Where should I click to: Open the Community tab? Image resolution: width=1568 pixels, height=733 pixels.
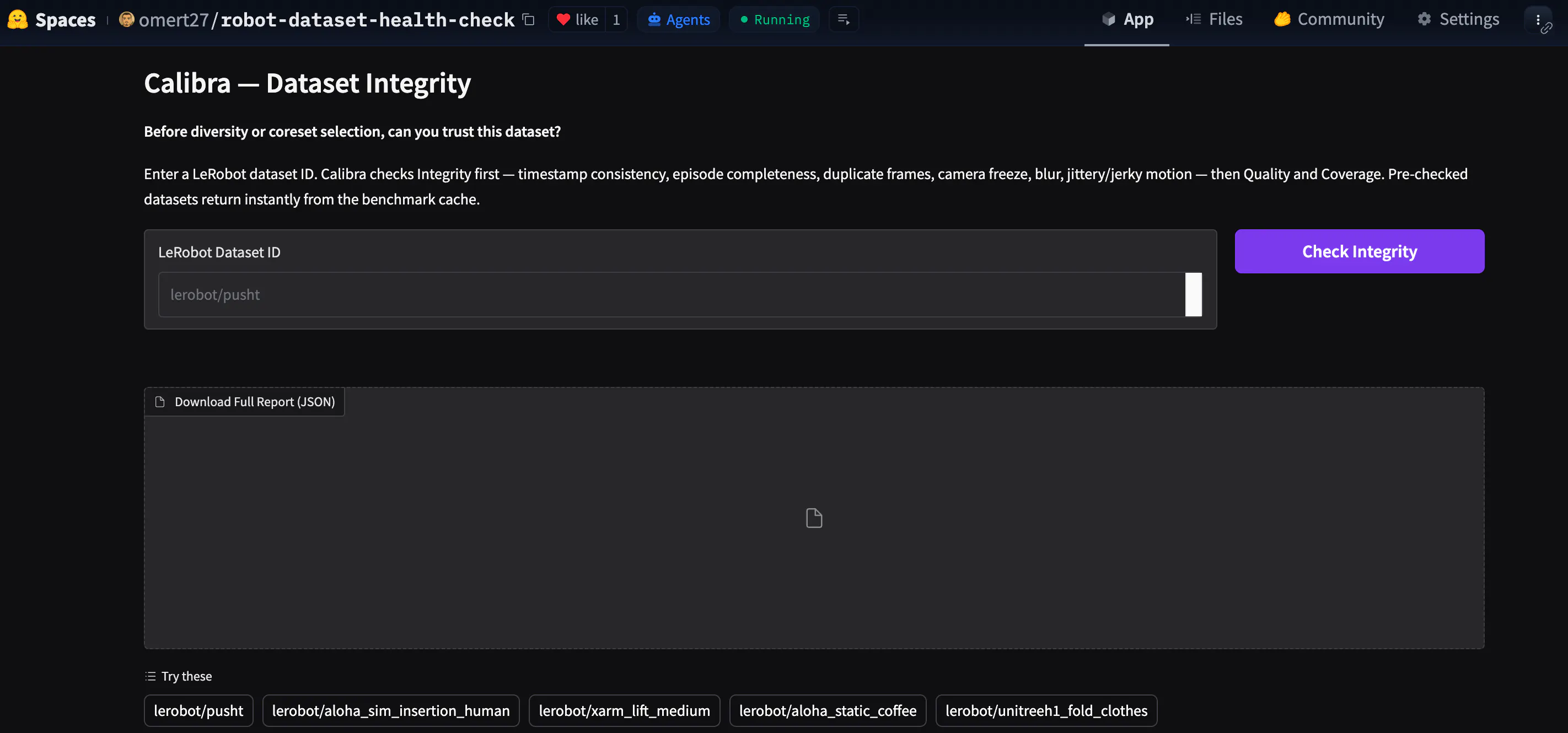pyautogui.click(x=1329, y=19)
